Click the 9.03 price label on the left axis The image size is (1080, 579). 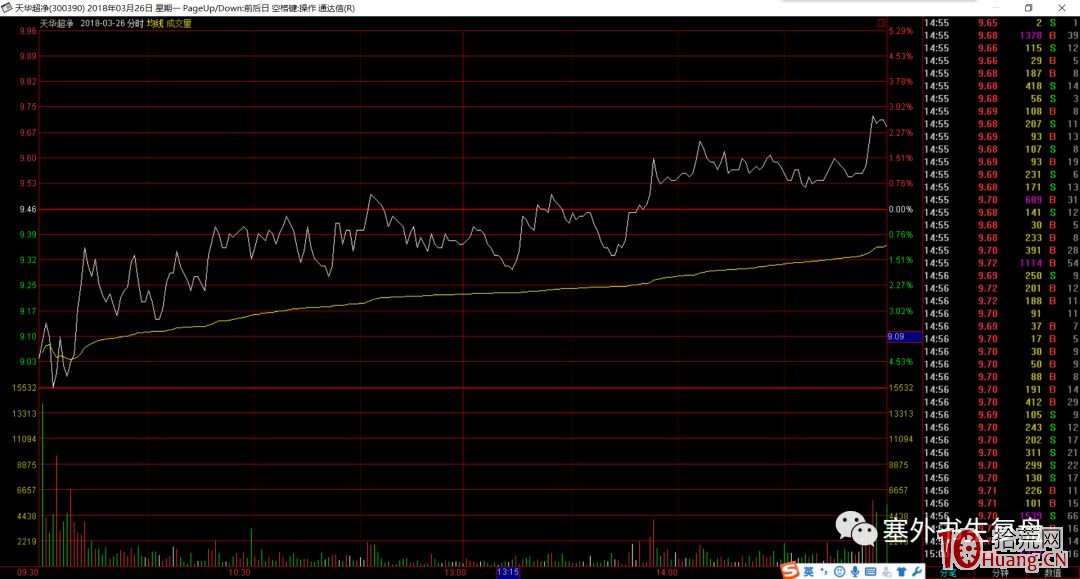28,362
